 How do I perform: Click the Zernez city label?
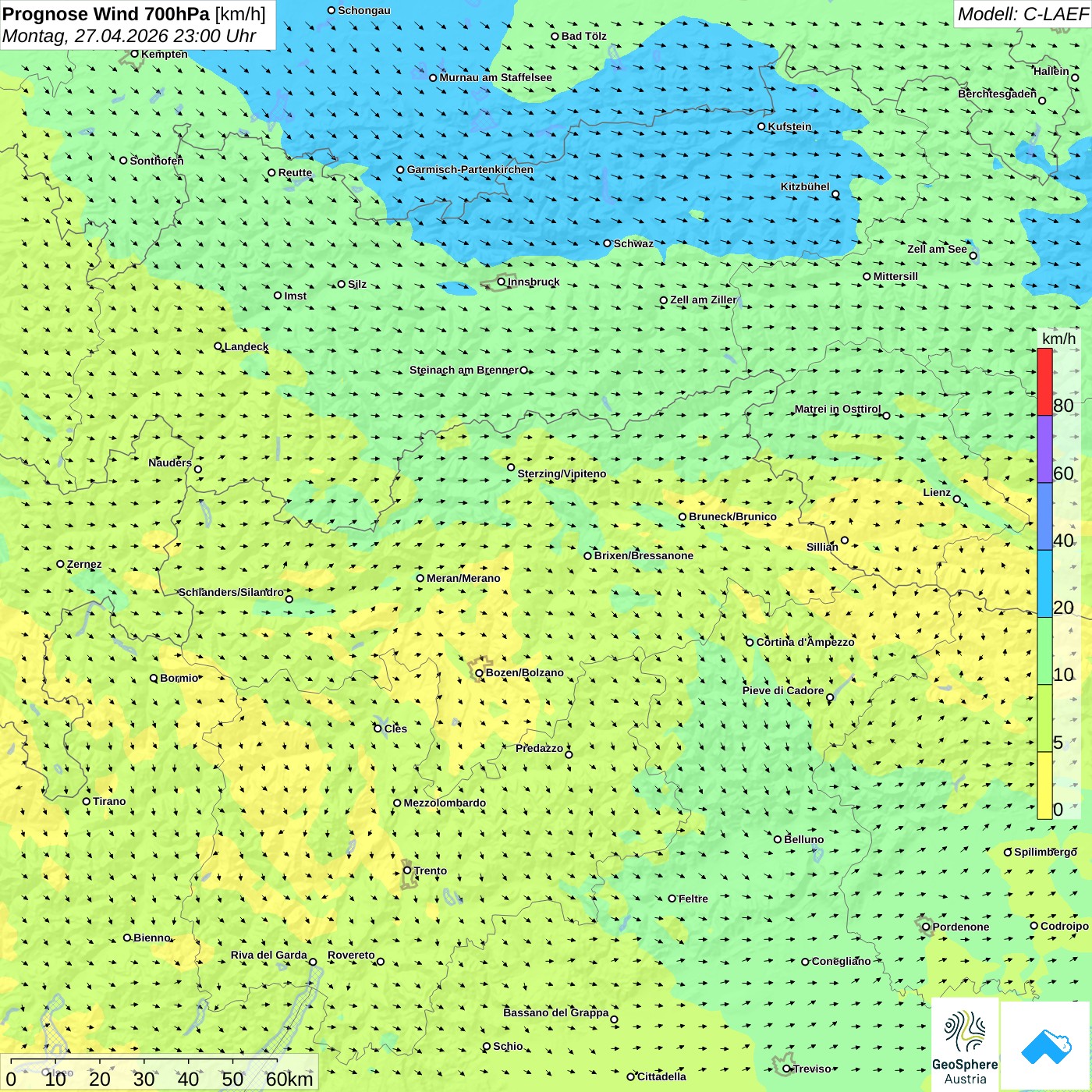coord(84,564)
